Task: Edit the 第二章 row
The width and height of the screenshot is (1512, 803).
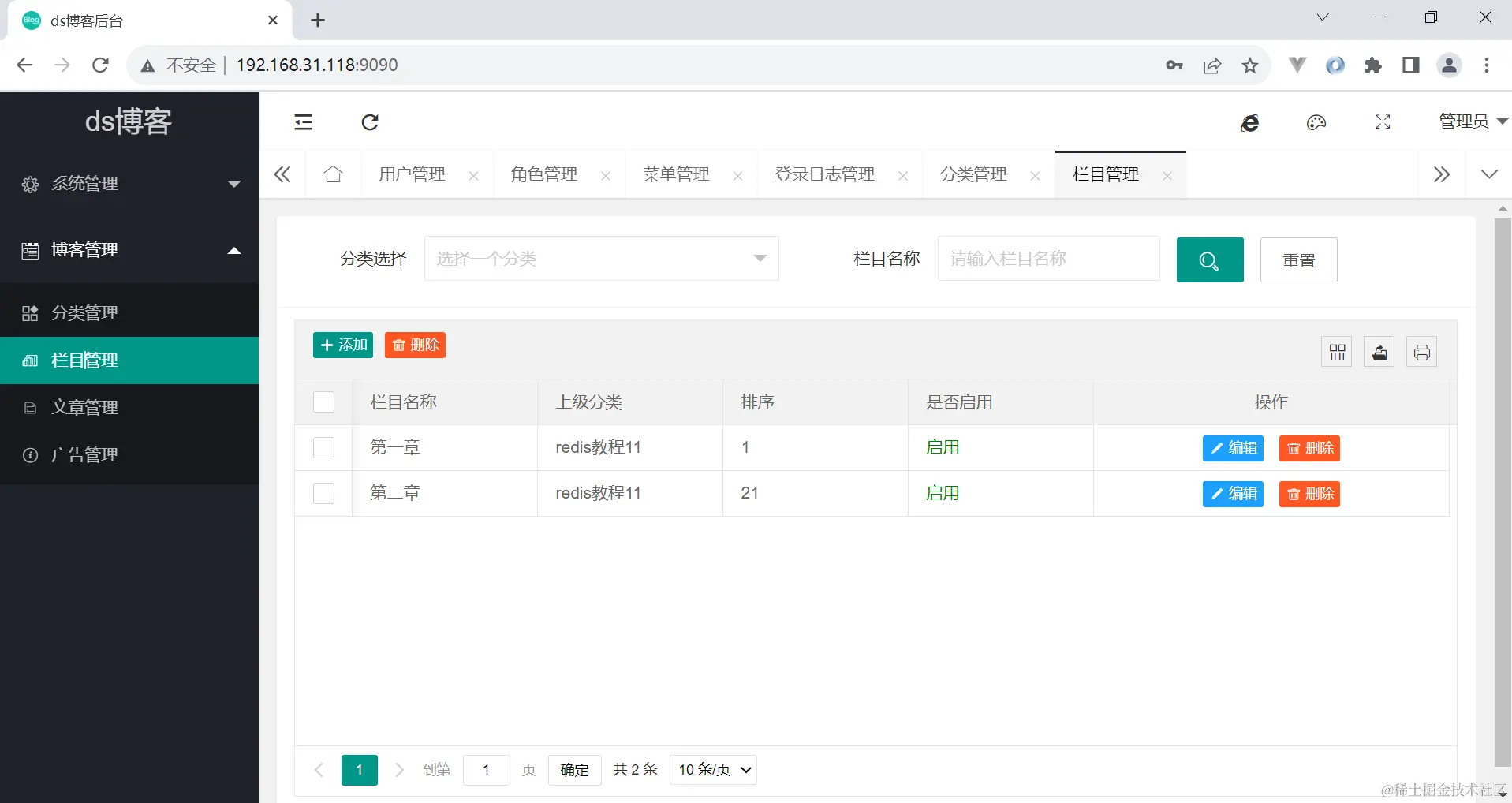Action: point(1233,494)
